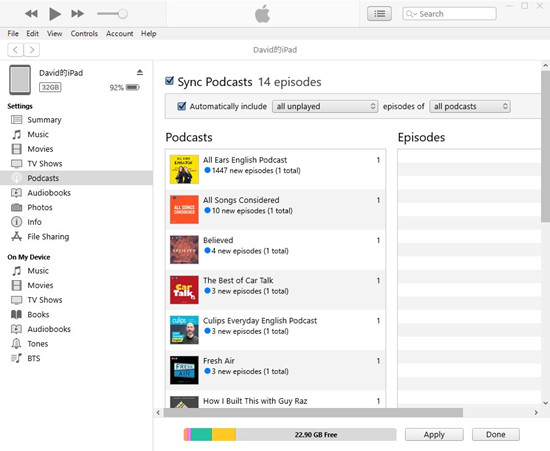Click the horizontal scroll left arrow
This screenshot has width=550, height=451.
[158, 412]
